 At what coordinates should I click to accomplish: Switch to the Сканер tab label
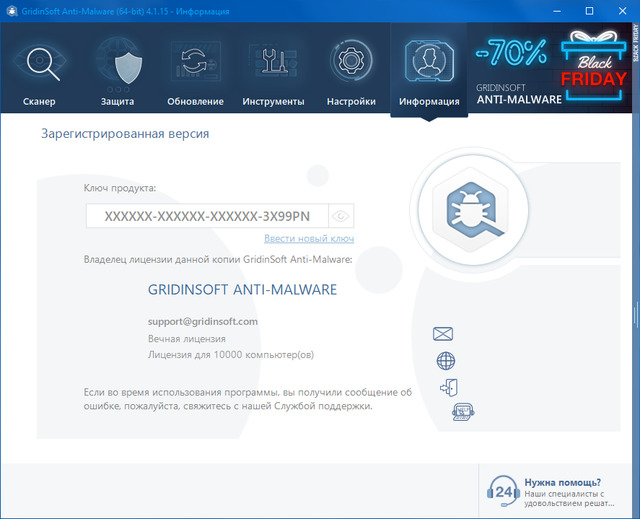pos(39,101)
